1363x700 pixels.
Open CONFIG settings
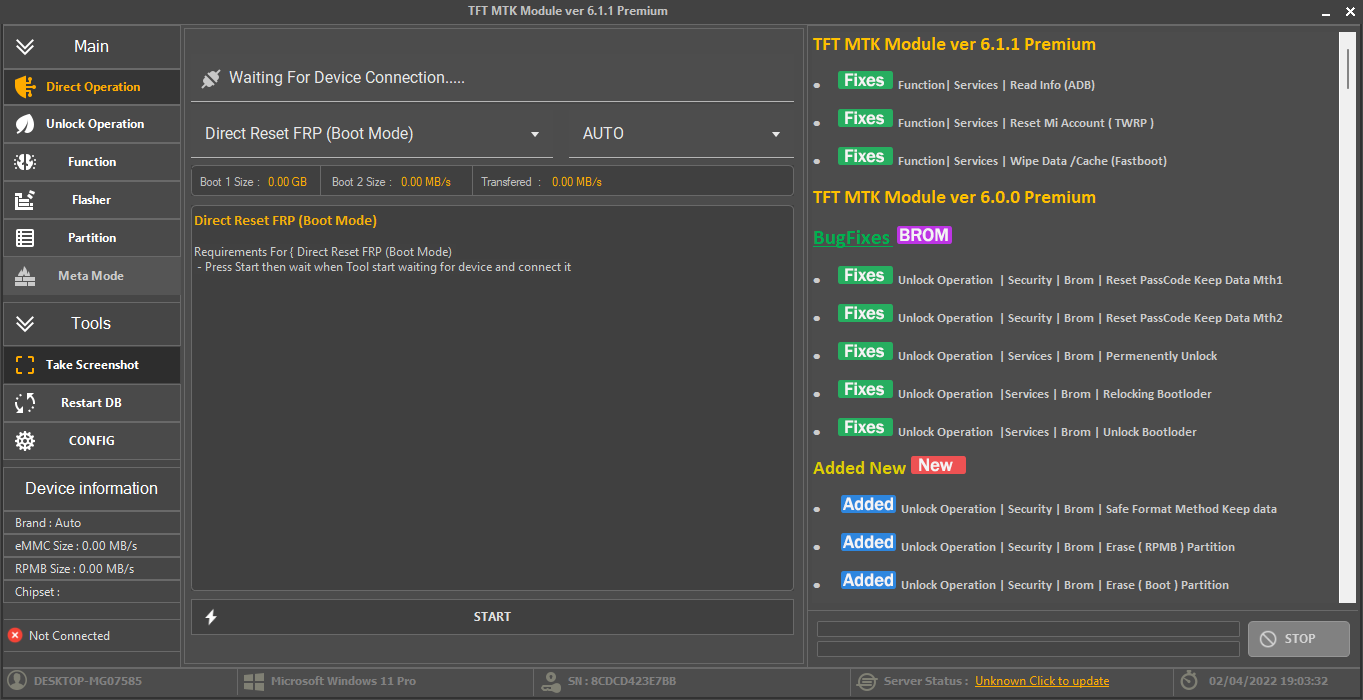click(x=92, y=441)
